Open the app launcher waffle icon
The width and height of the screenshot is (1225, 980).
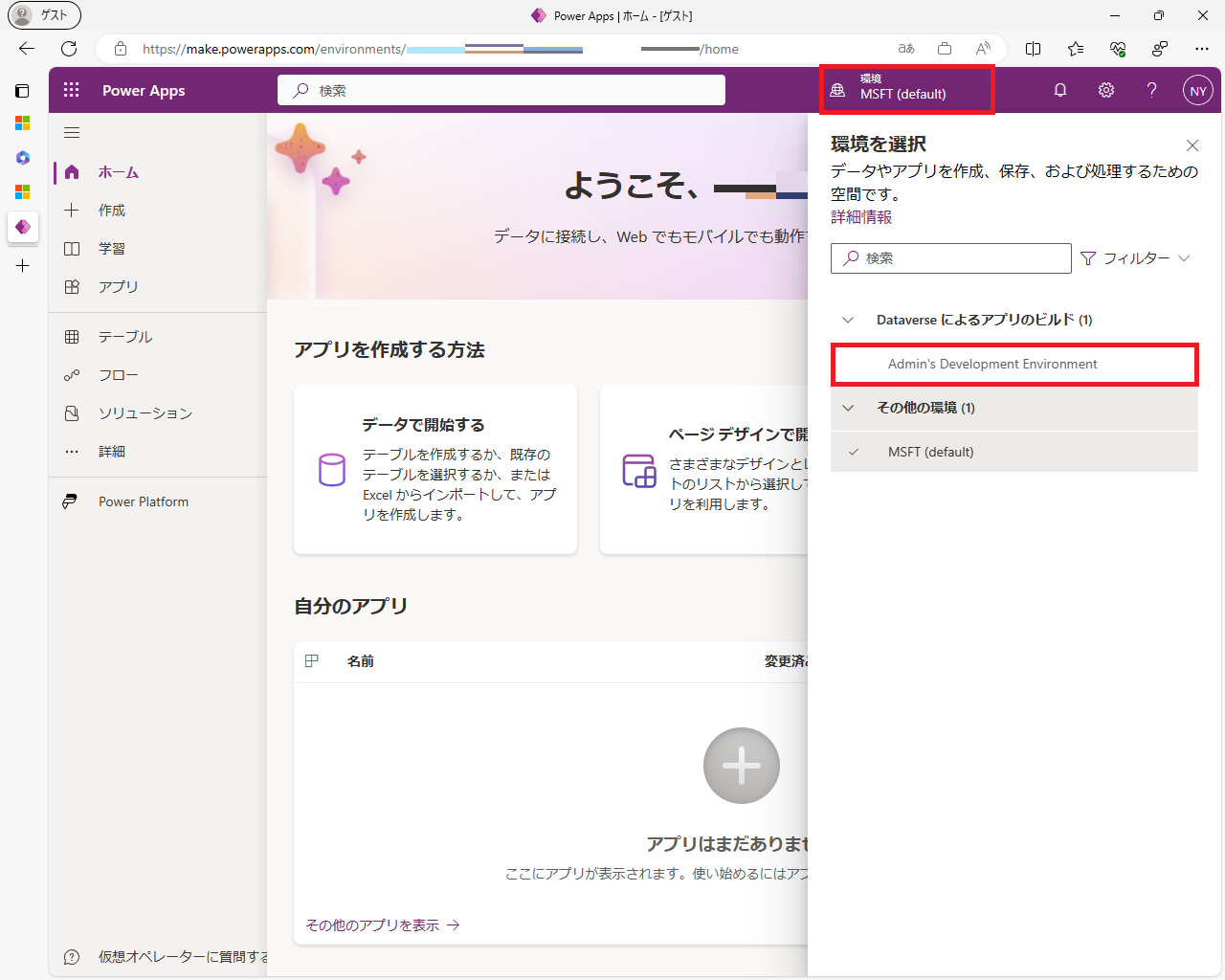72,90
